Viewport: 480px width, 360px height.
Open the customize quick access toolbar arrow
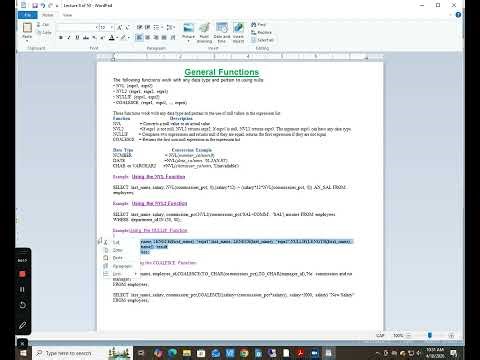click(x=57, y=6)
